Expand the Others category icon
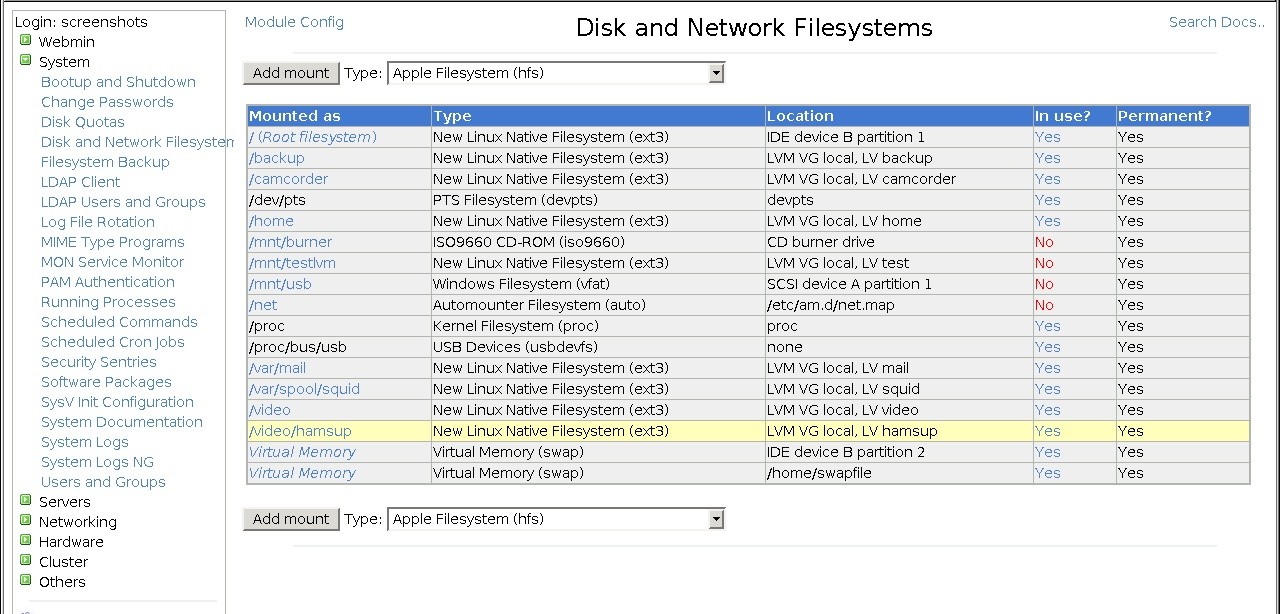Image resolution: width=1280 pixels, height=614 pixels. [26, 581]
